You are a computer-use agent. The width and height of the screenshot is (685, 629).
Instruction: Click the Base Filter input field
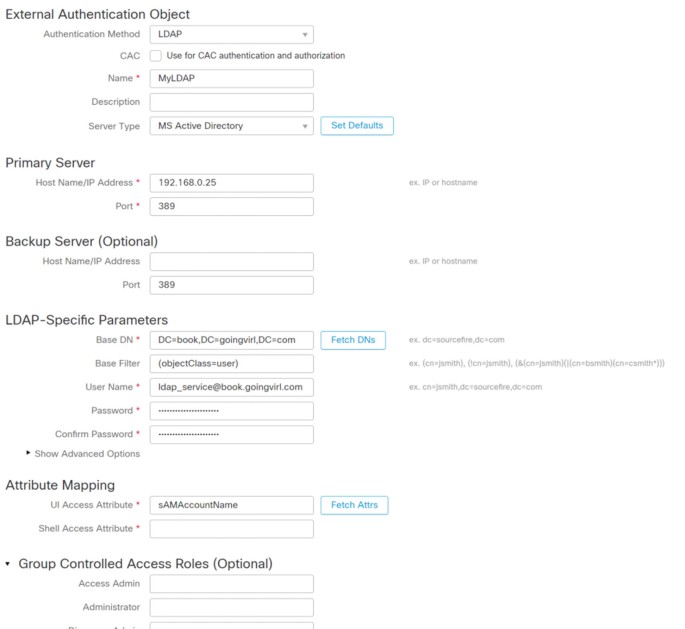(x=231, y=363)
